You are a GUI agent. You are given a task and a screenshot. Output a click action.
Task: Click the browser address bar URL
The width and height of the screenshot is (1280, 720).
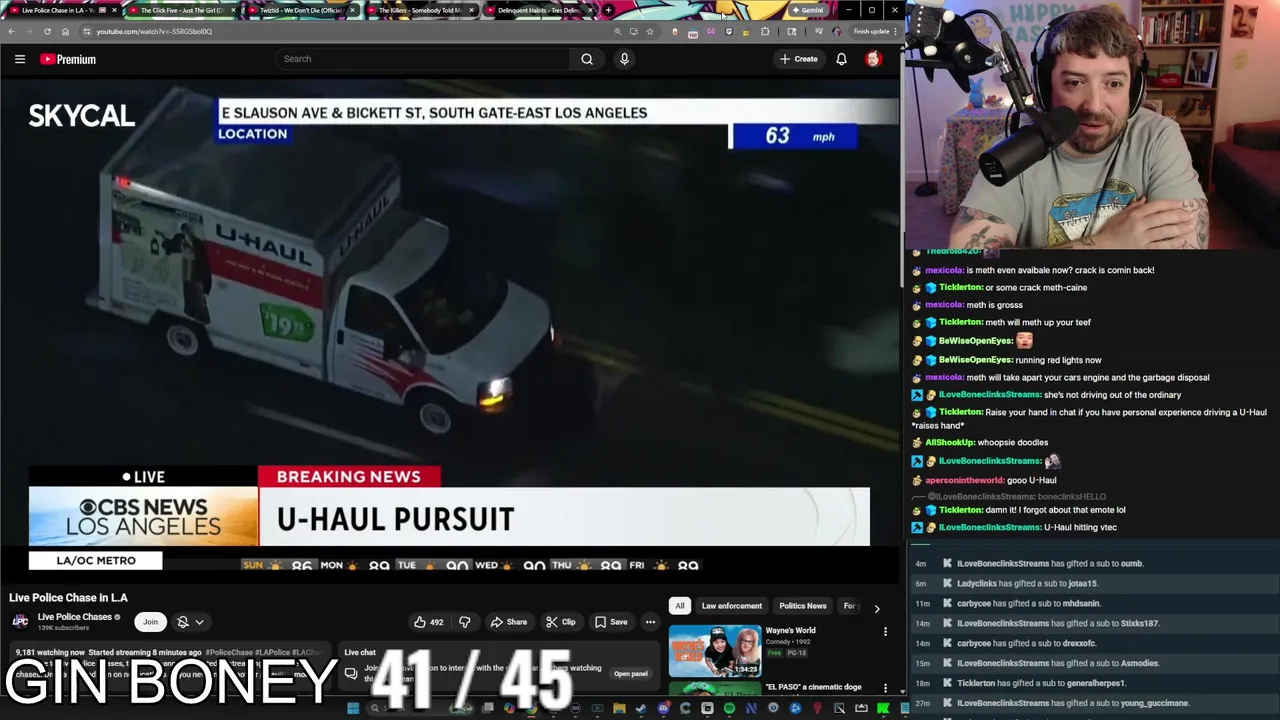[x=154, y=31]
